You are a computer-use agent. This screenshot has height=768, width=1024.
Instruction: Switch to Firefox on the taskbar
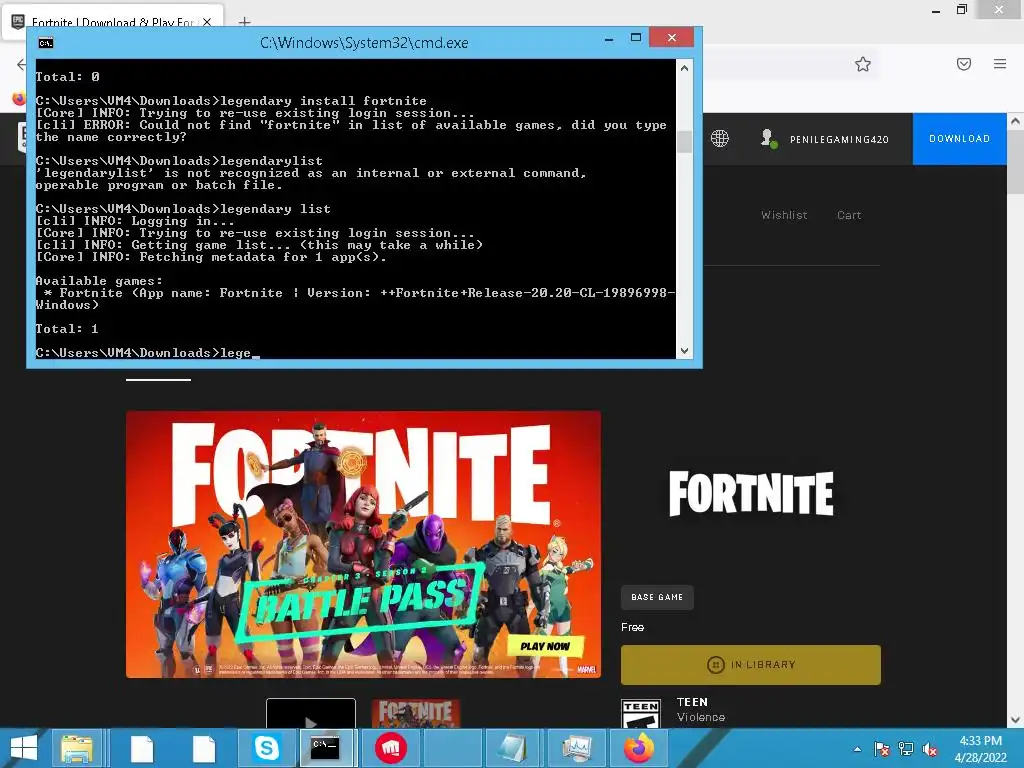[x=639, y=748]
